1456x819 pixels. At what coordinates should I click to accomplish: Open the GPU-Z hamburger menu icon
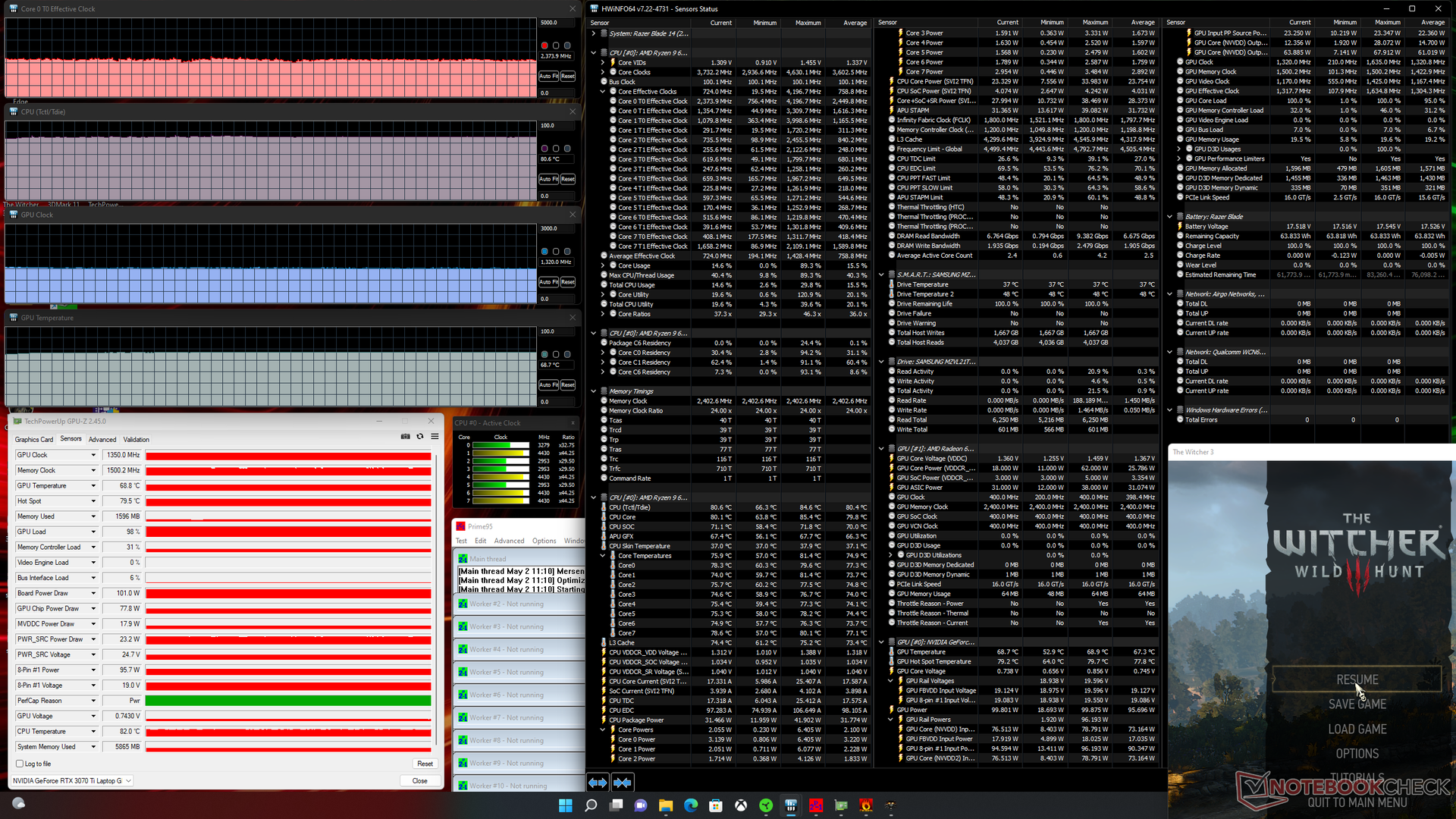tap(435, 437)
